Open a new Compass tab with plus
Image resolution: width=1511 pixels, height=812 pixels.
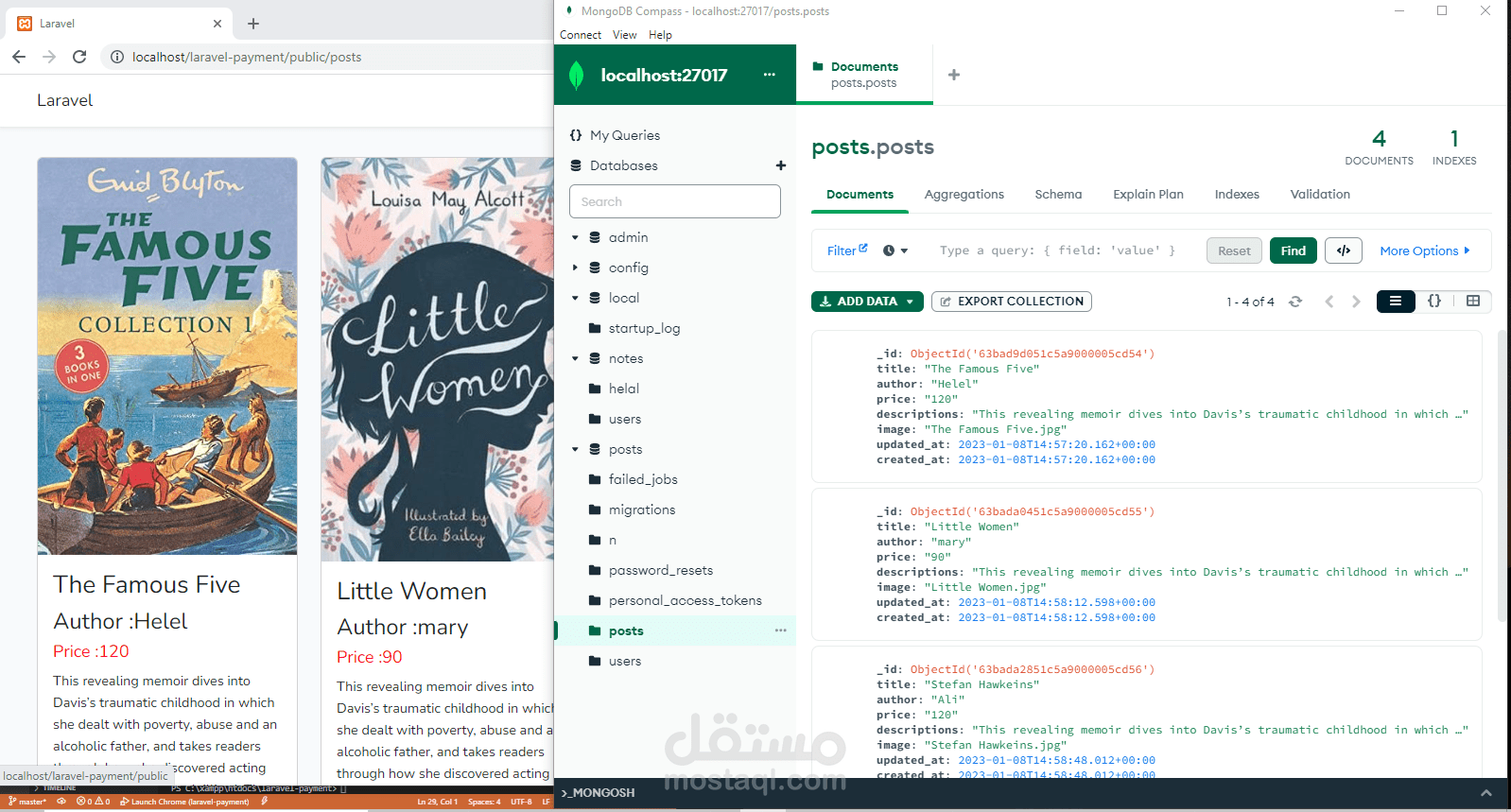pos(954,75)
